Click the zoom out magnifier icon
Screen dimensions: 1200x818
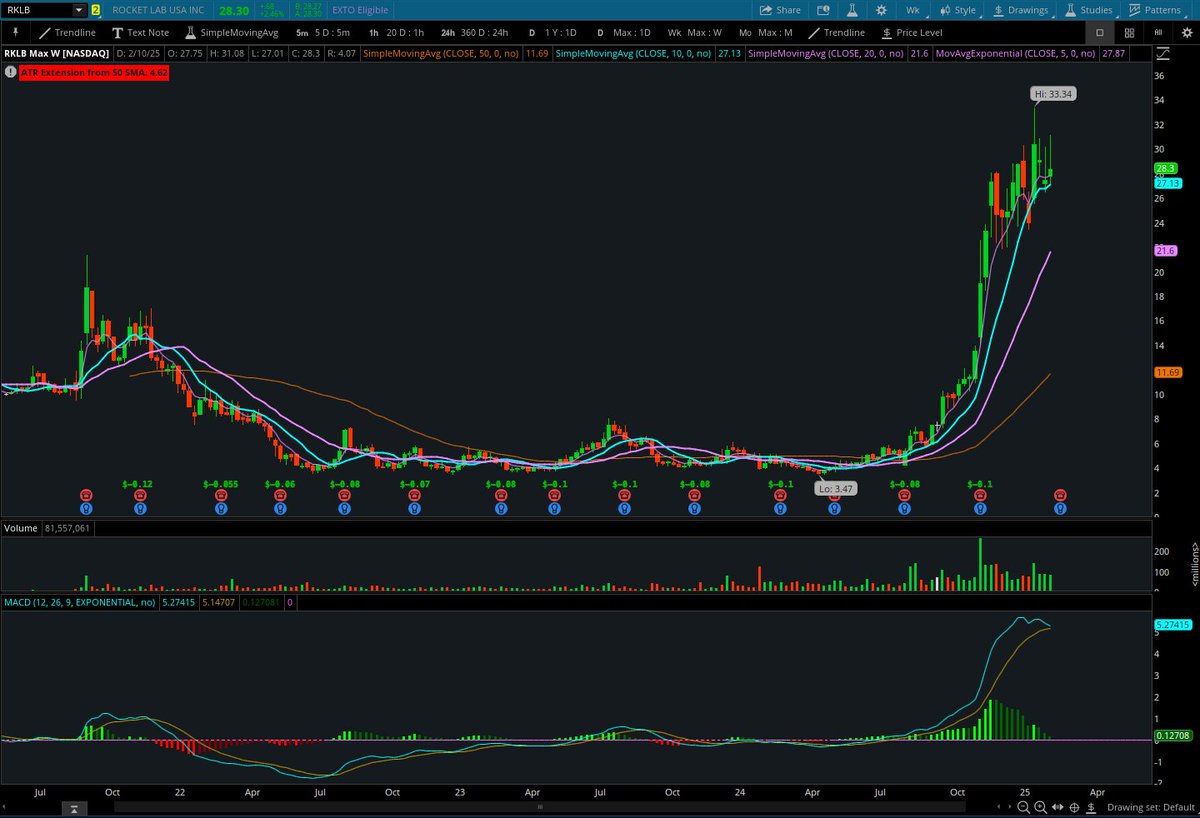point(1023,807)
